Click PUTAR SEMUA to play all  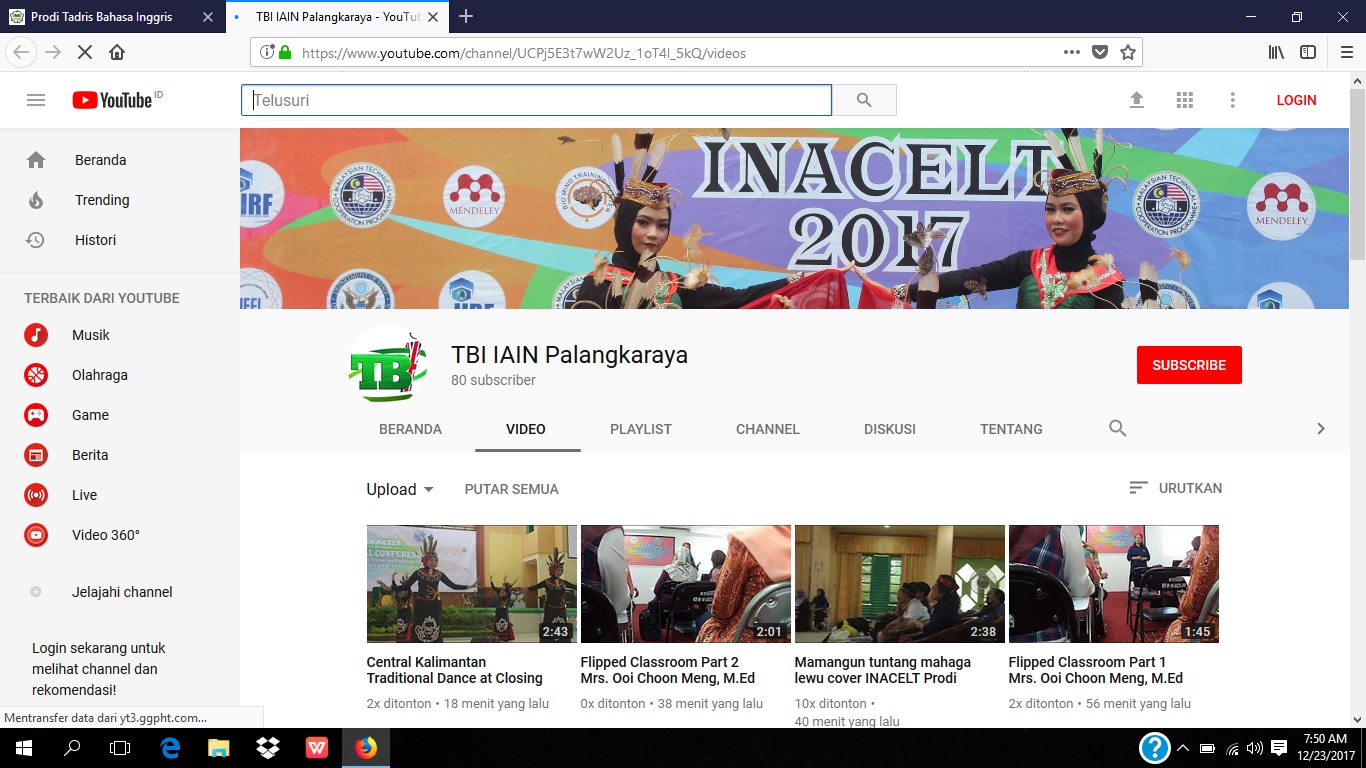pos(512,489)
